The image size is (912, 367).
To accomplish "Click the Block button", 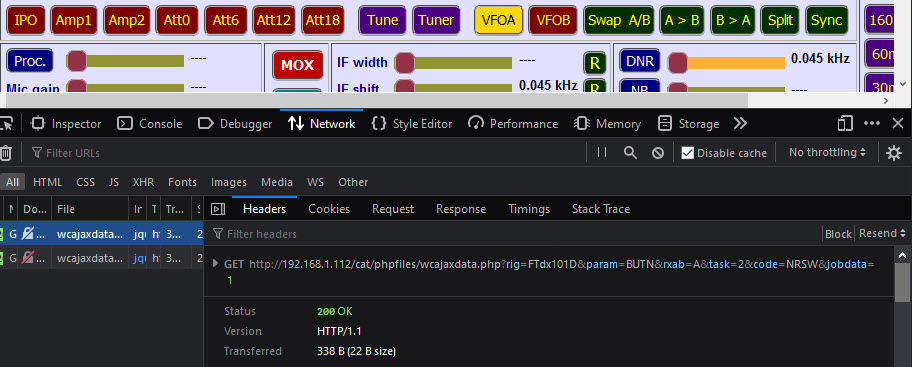I will point(838,234).
